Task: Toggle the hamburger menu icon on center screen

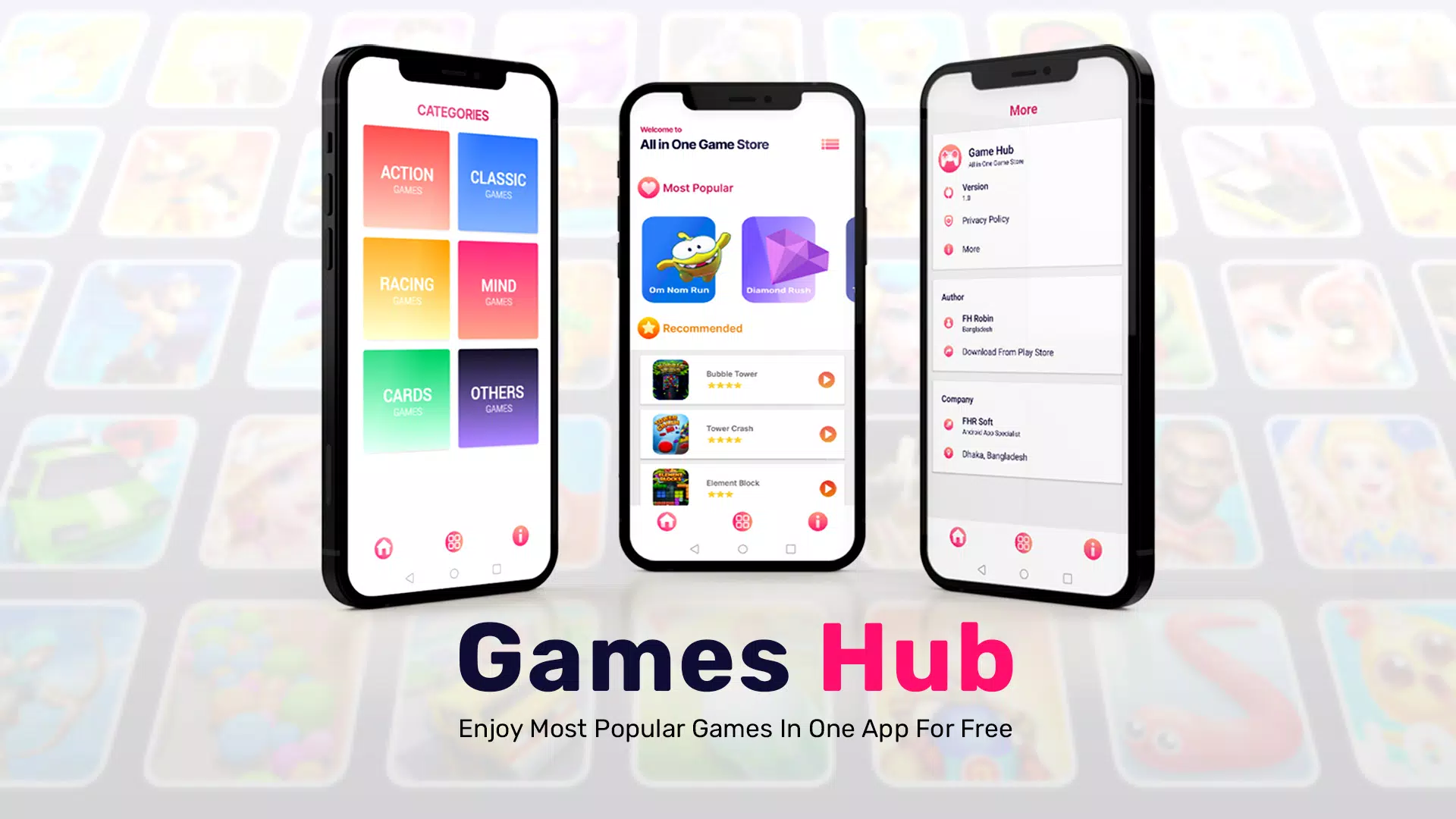Action: pyautogui.click(x=829, y=145)
